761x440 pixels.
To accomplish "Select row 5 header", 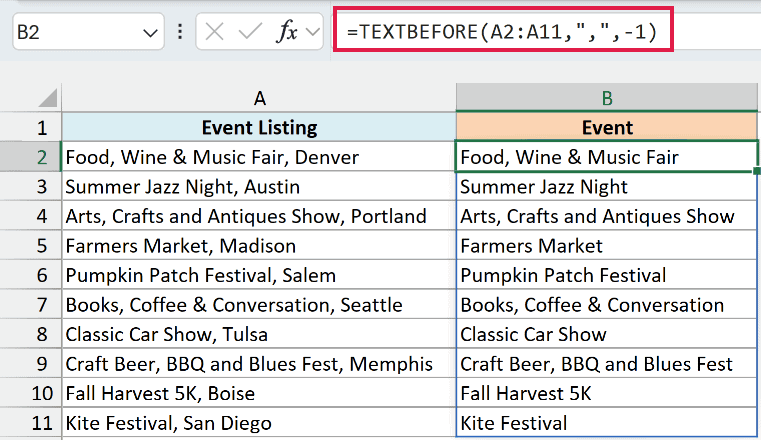I will point(31,246).
